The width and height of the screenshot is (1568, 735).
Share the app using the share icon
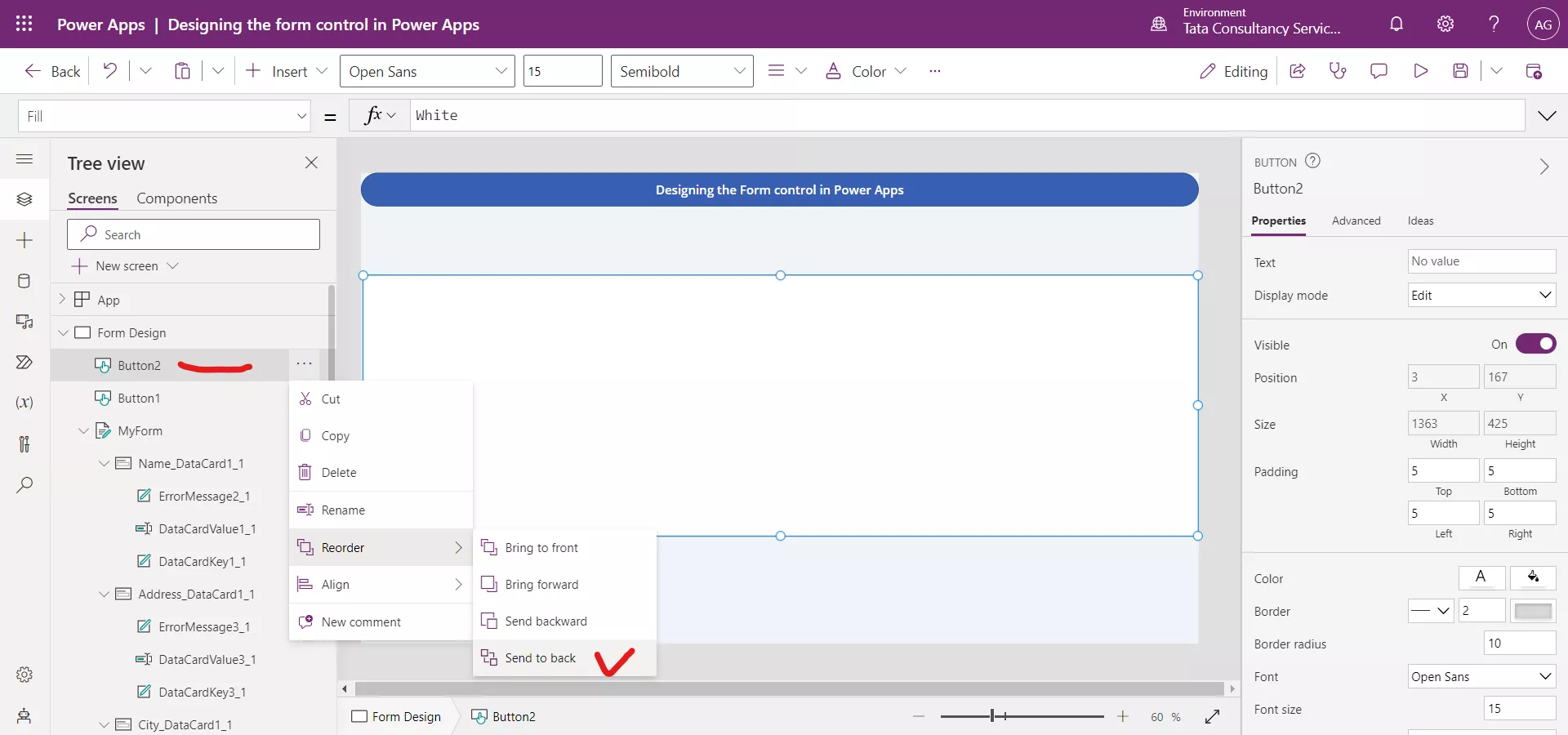(x=1298, y=71)
